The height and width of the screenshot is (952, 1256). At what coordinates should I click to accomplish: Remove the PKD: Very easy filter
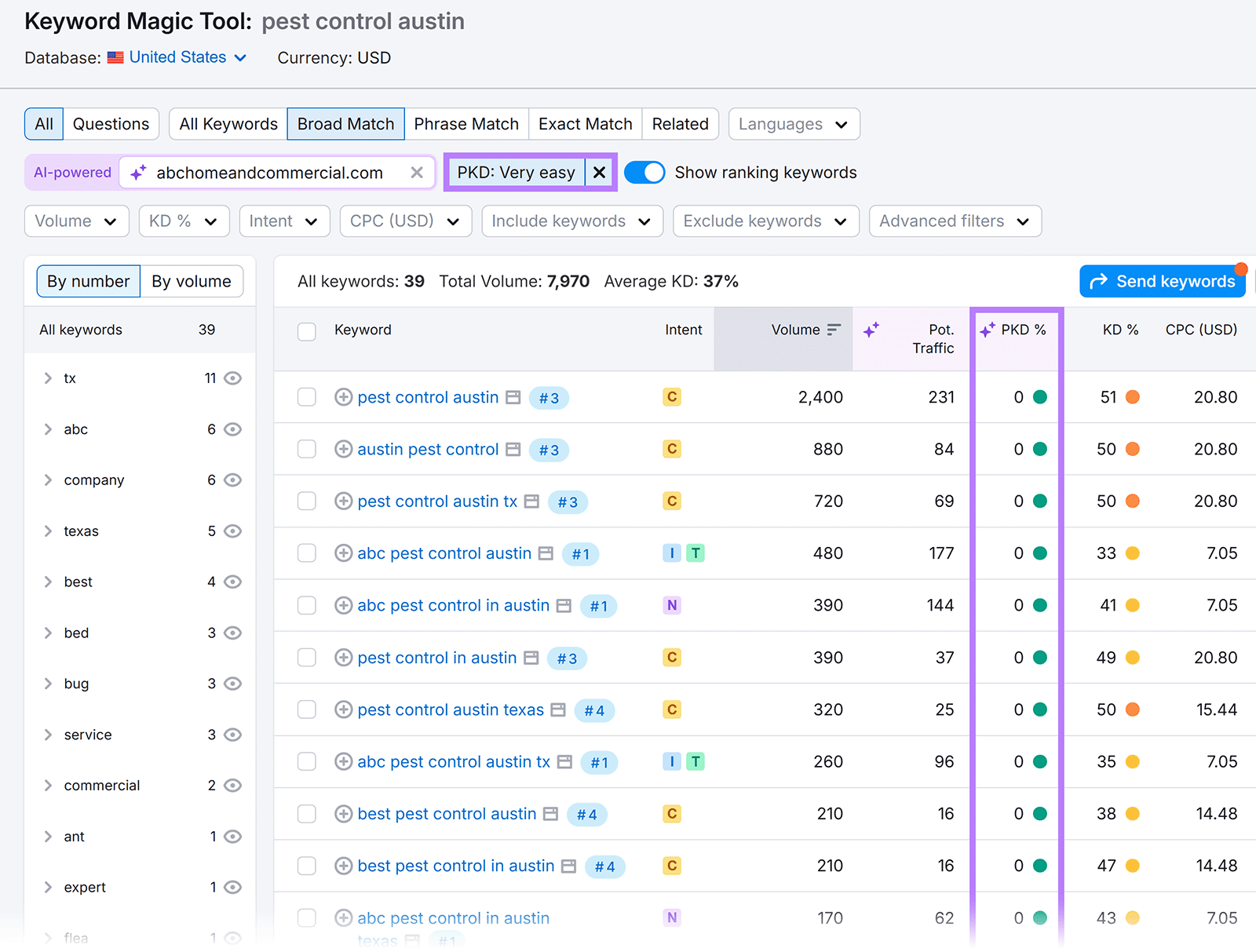[599, 172]
